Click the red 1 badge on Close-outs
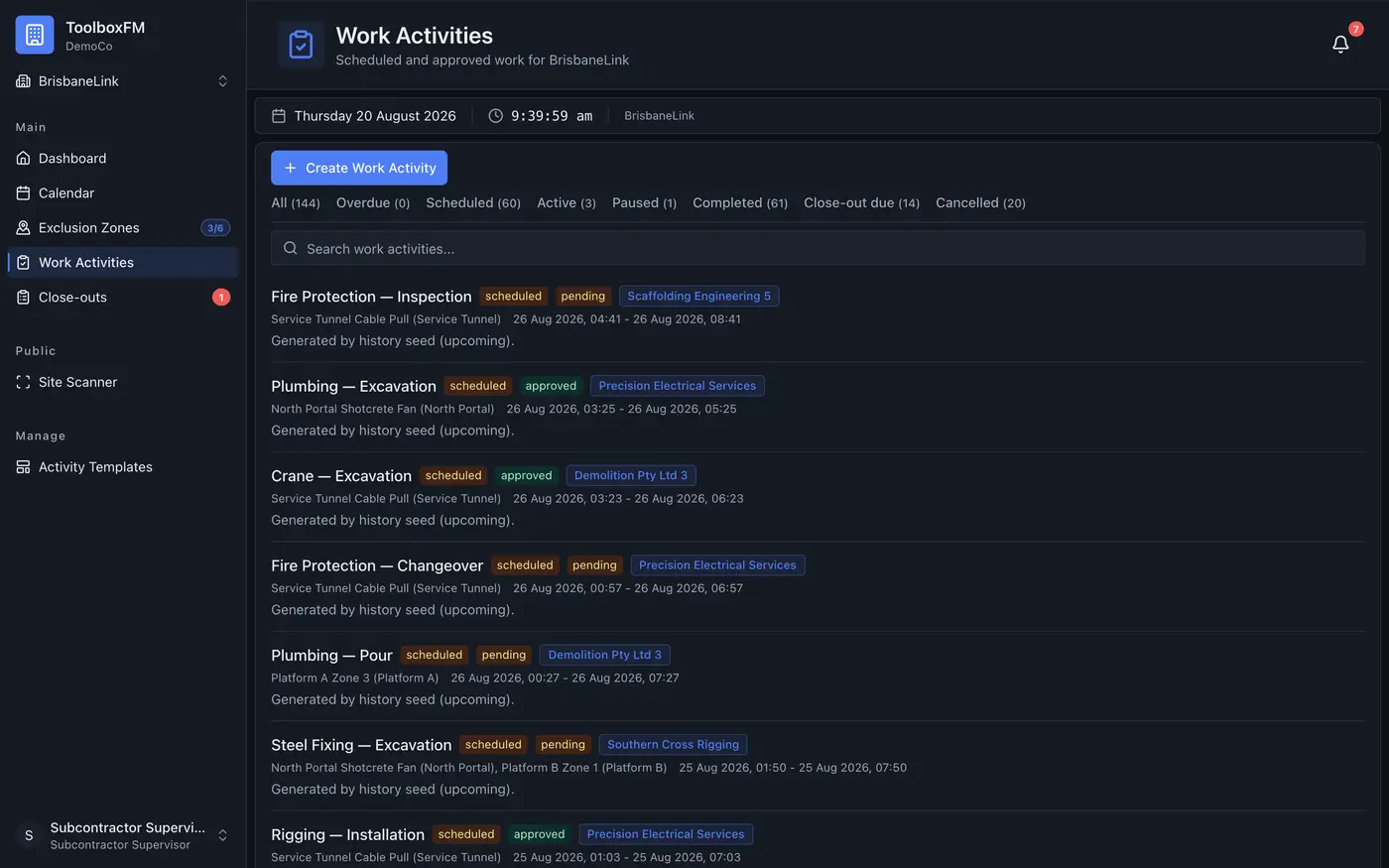Image resolution: width=1389 pixels, height=868 pixels. (x=221, y=297)
